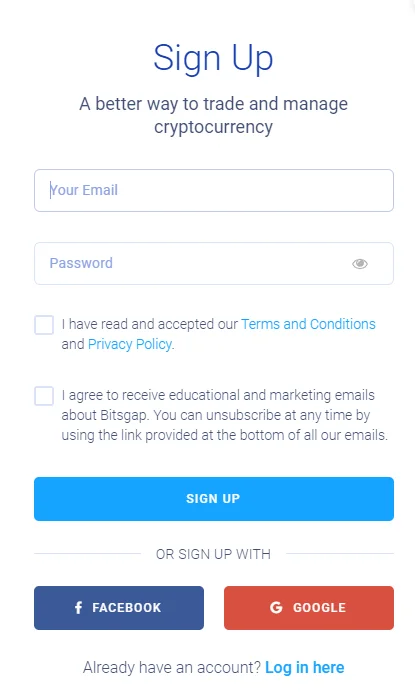Image resolution: width=415 pixels, height=697 pixels.
Task: Sign up with the GOOGLE button
Action: [309, 608]
